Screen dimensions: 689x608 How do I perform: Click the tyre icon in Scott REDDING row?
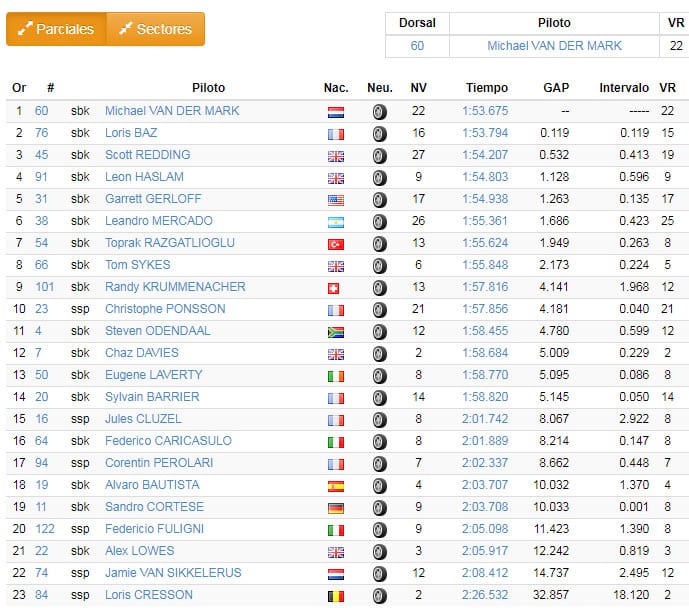tap(380, 155)
